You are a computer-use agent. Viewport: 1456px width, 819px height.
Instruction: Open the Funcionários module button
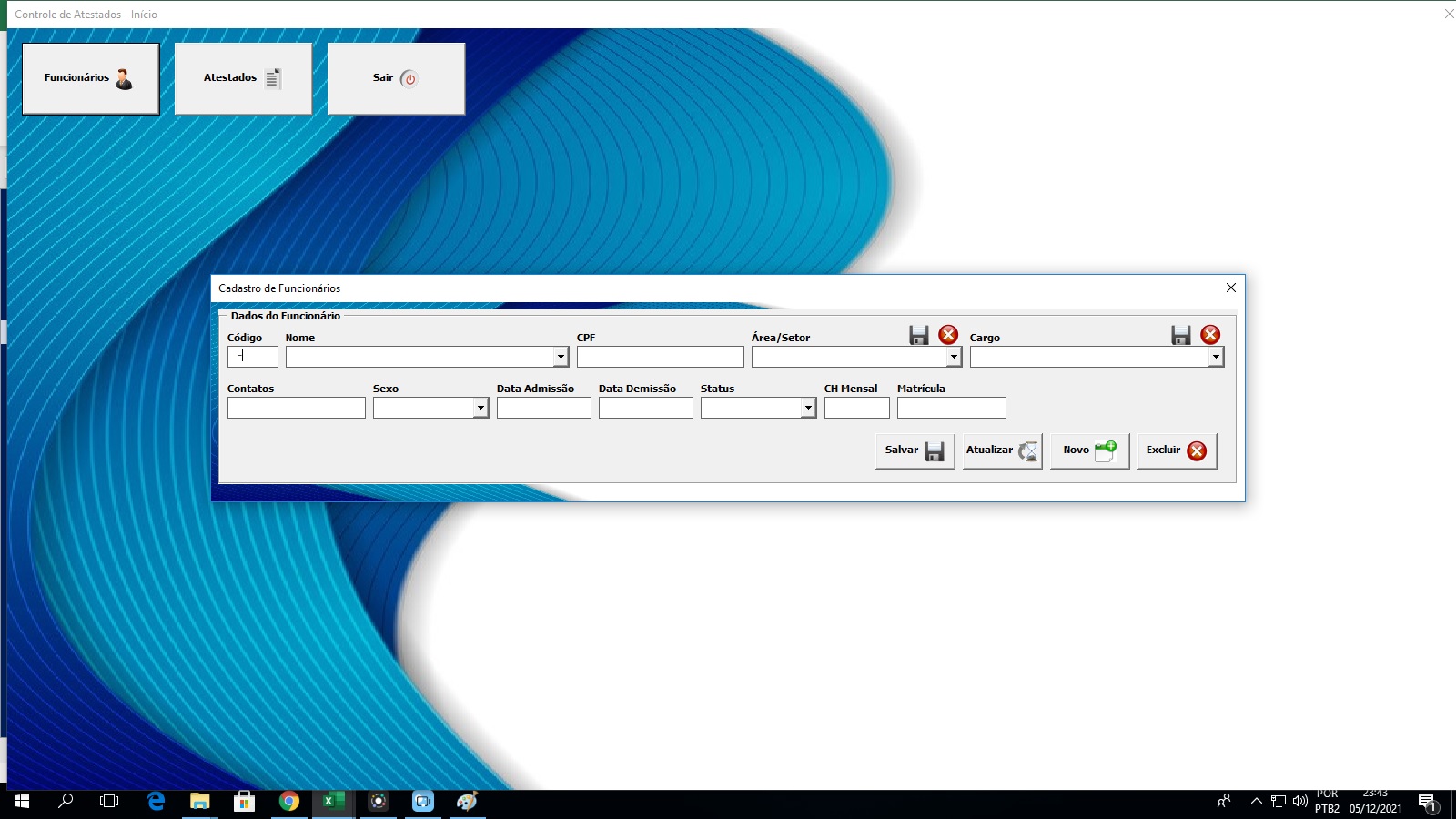point(90,78)
